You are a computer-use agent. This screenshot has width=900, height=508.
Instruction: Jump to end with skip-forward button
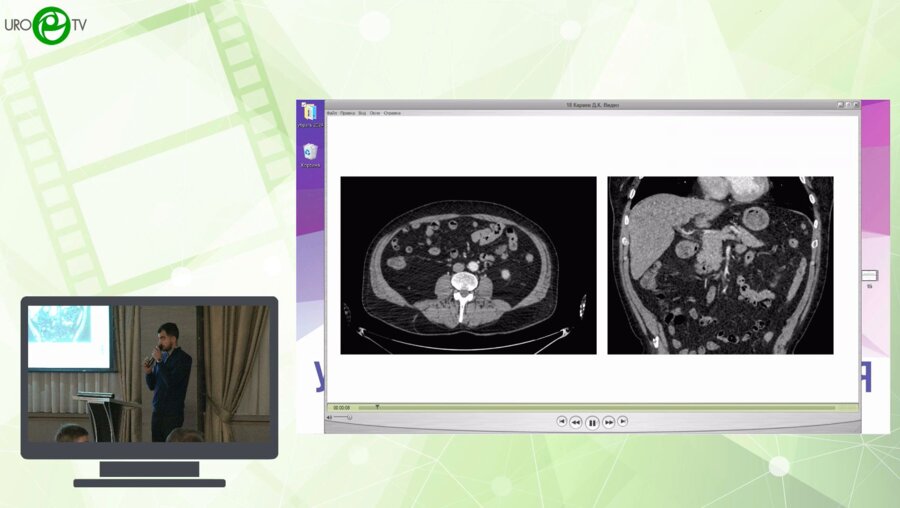click(622, 422)
